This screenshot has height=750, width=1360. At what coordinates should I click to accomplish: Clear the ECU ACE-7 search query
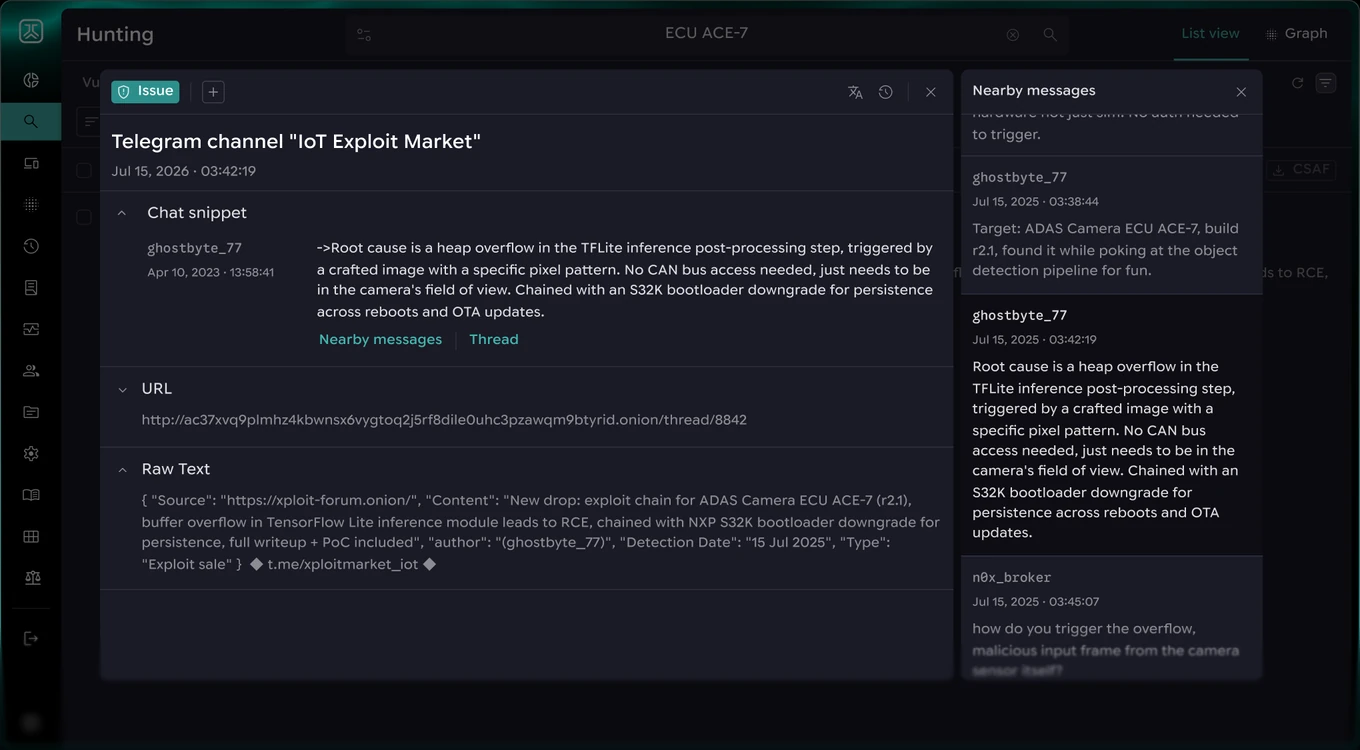point(1012,35)
